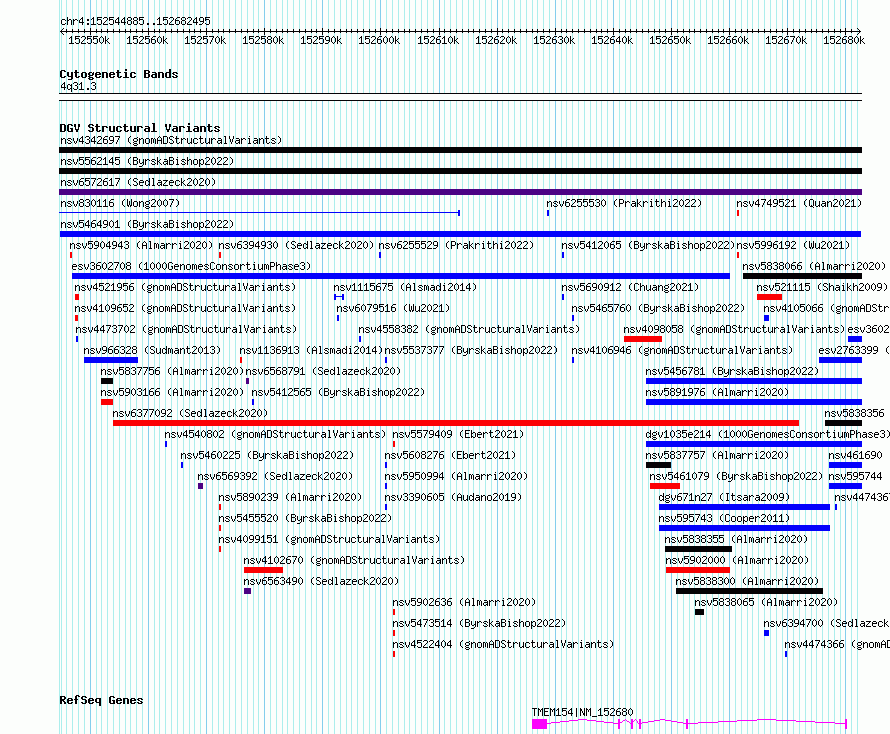Viewport: 890px width, 734px height.
Task: Select the red nsv521115 Shaikh2009 bar
Action: (x=769, y=297)
